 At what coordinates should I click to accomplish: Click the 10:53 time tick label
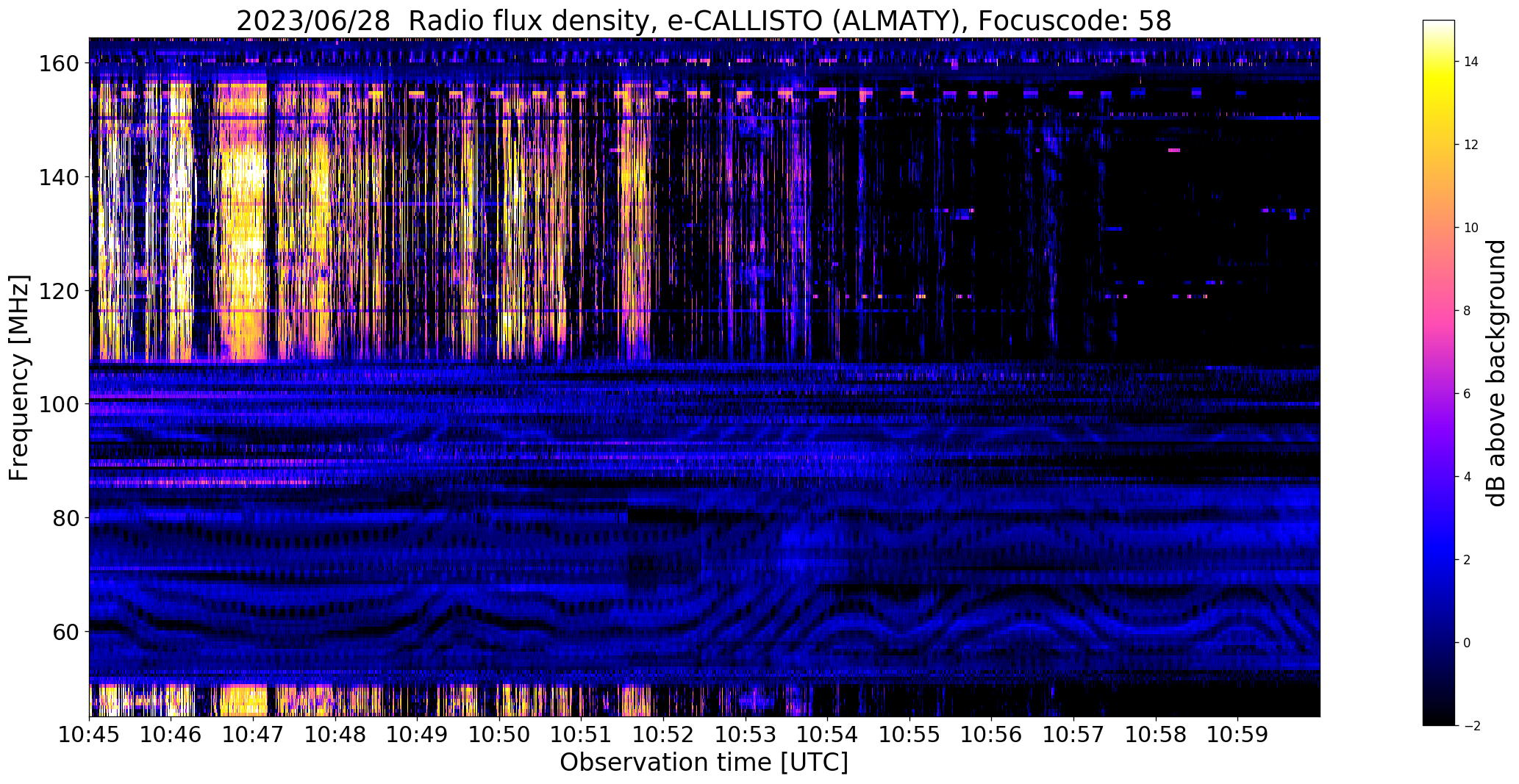coord(746,734)
